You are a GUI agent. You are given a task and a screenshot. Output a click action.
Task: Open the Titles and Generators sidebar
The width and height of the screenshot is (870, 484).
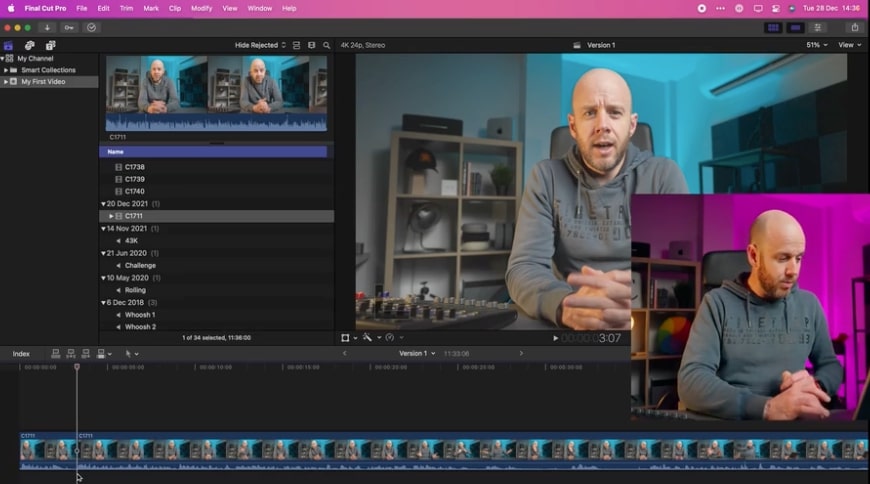tap(50, 45)
